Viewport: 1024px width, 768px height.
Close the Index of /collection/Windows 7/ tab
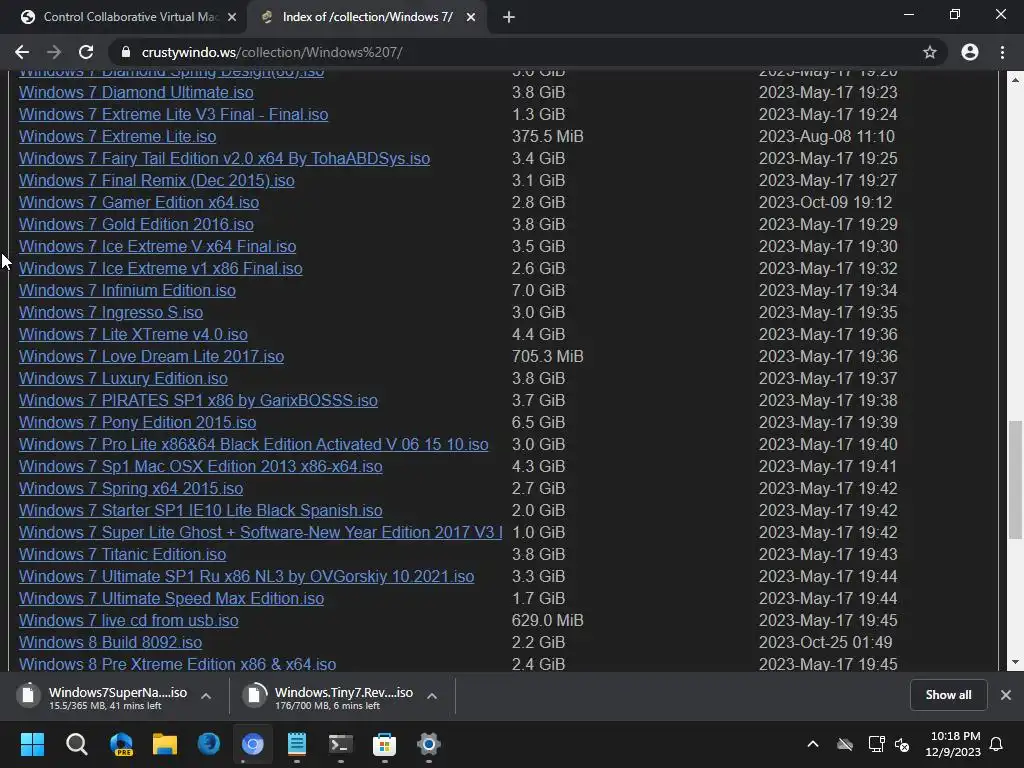pyautogui.click(x=471, y=18)
